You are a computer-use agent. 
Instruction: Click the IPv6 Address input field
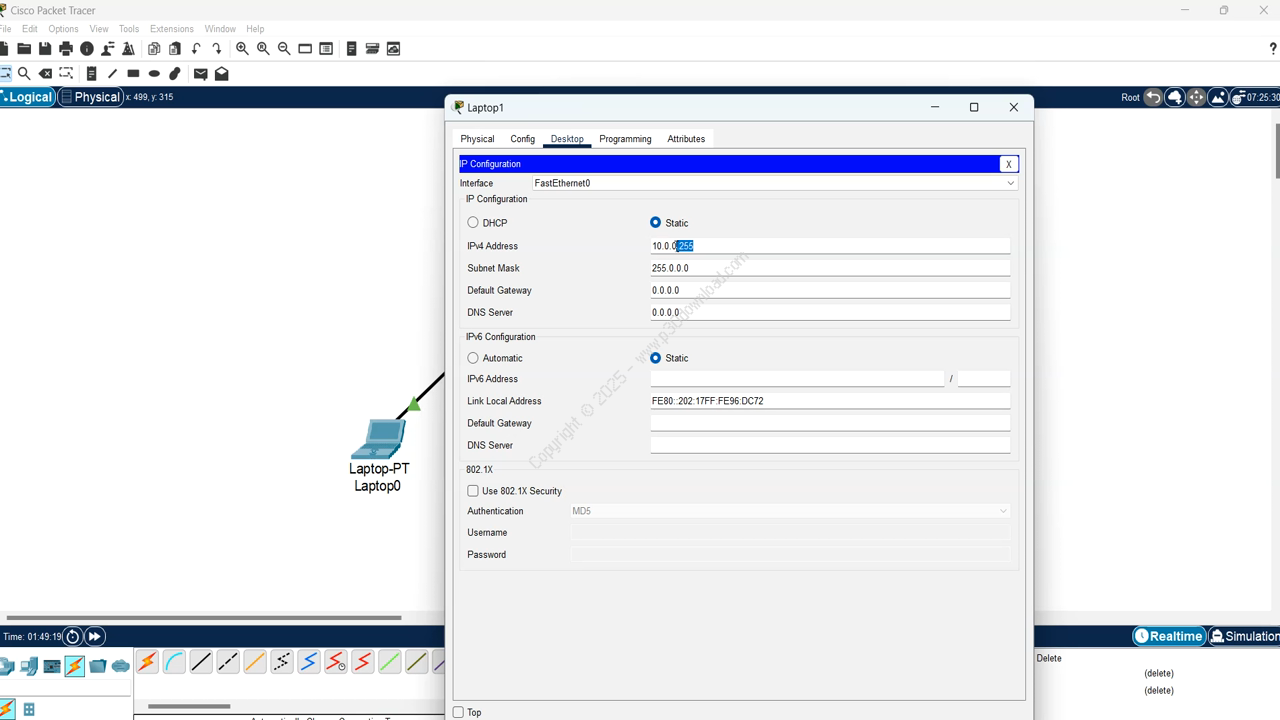pyautogui.click(x=797, y=379)
